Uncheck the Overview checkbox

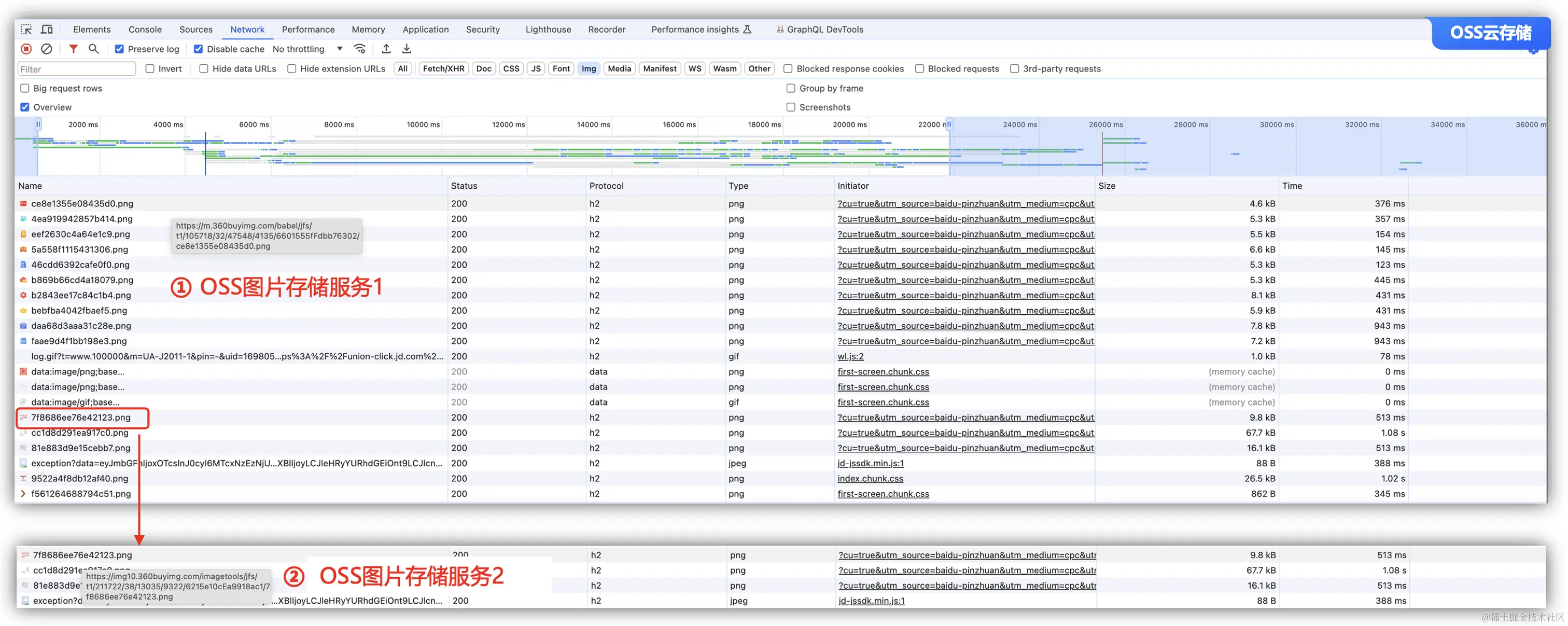(x=25, y=107)
